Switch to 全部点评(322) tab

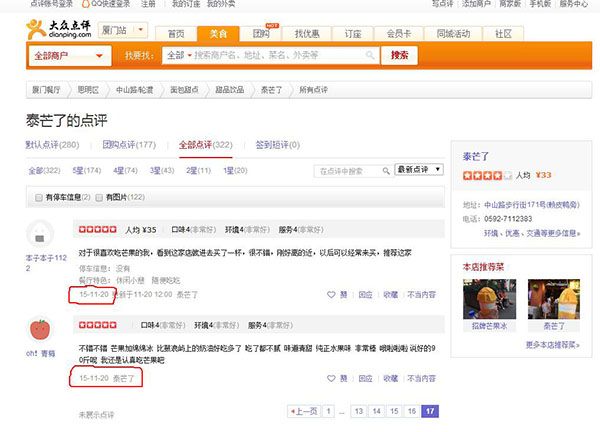[206, 145]
